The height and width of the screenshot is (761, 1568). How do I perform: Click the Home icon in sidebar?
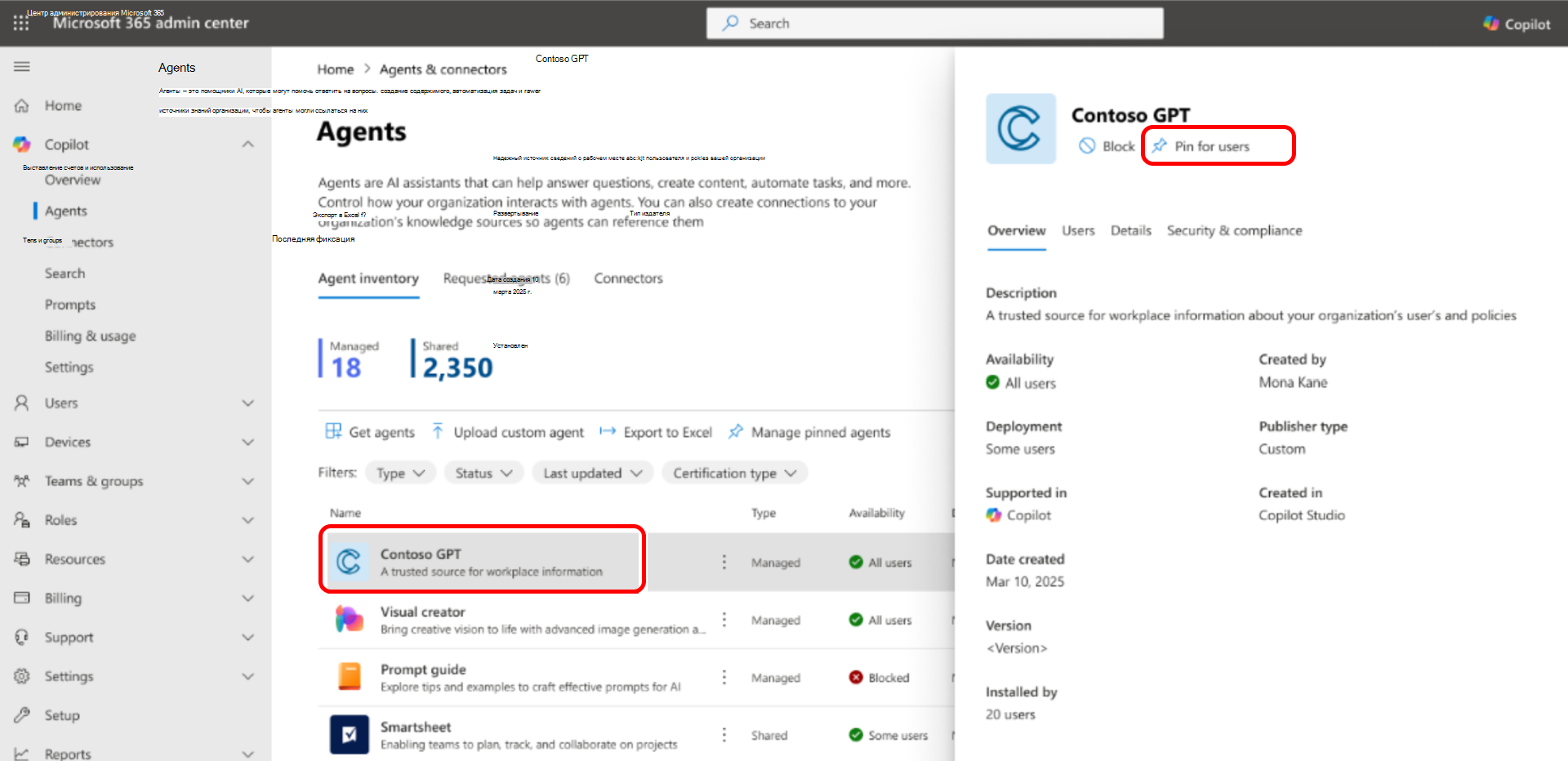[x=22, y=105]
